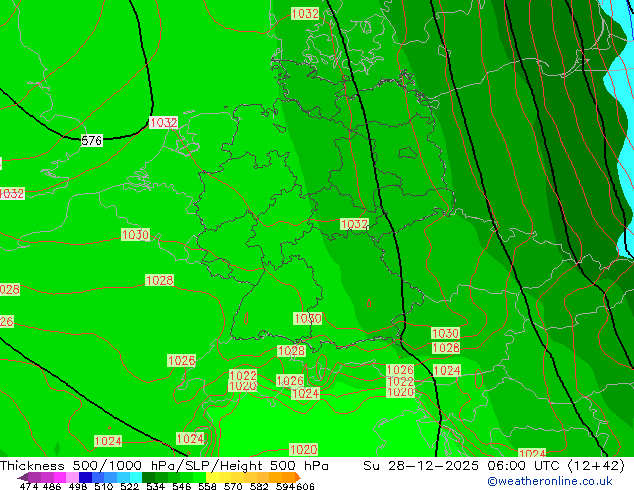This screenshot has width=634, height=490.
Task: Click the purple legend swatch above 474
Action: [x=34, y=477]
